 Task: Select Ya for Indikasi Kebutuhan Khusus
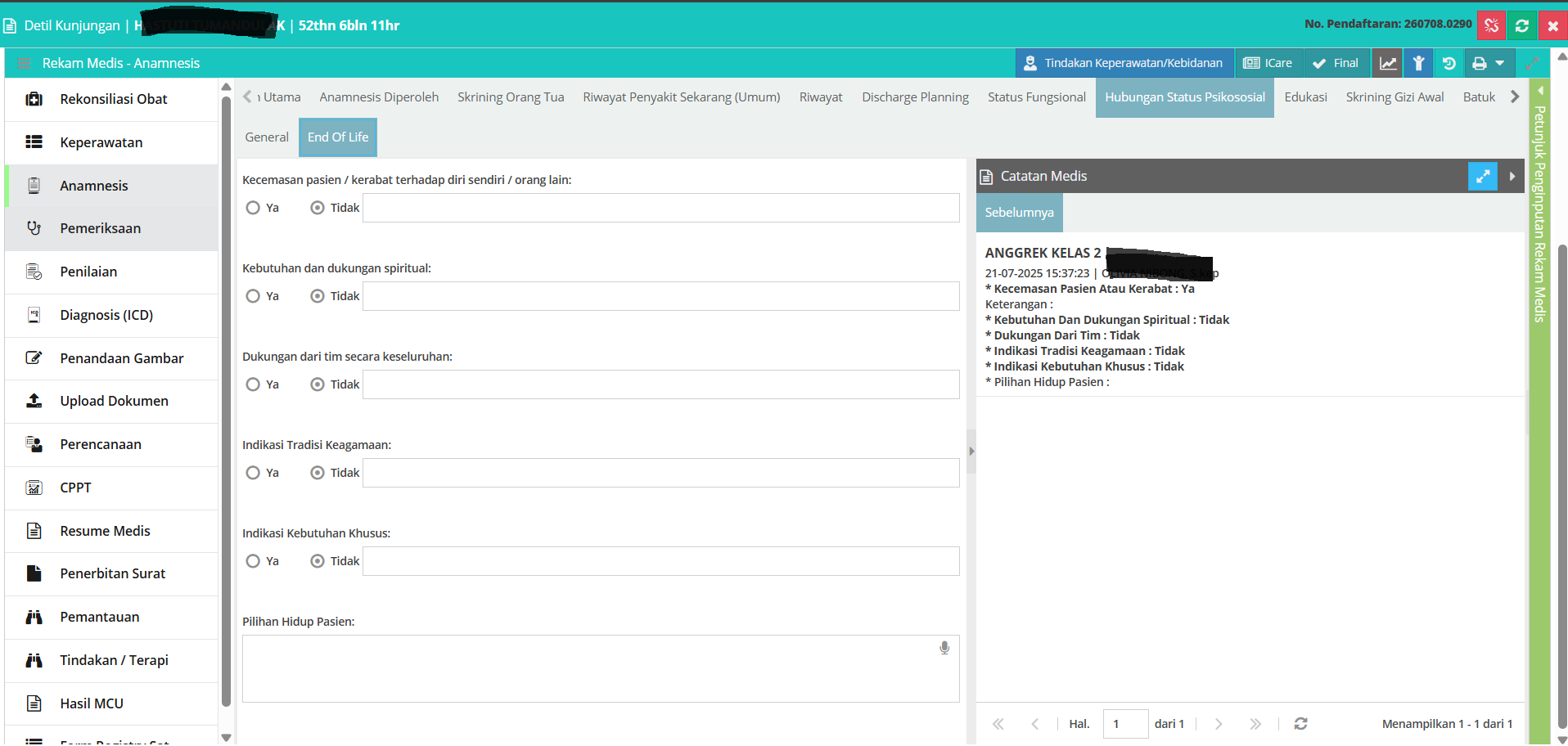[253, 561]
